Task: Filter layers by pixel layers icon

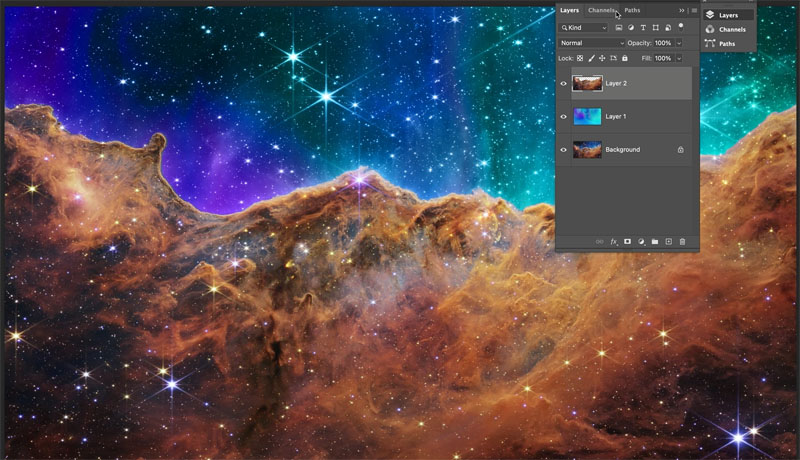Action: pyautogui.click(x=618, y=28)
